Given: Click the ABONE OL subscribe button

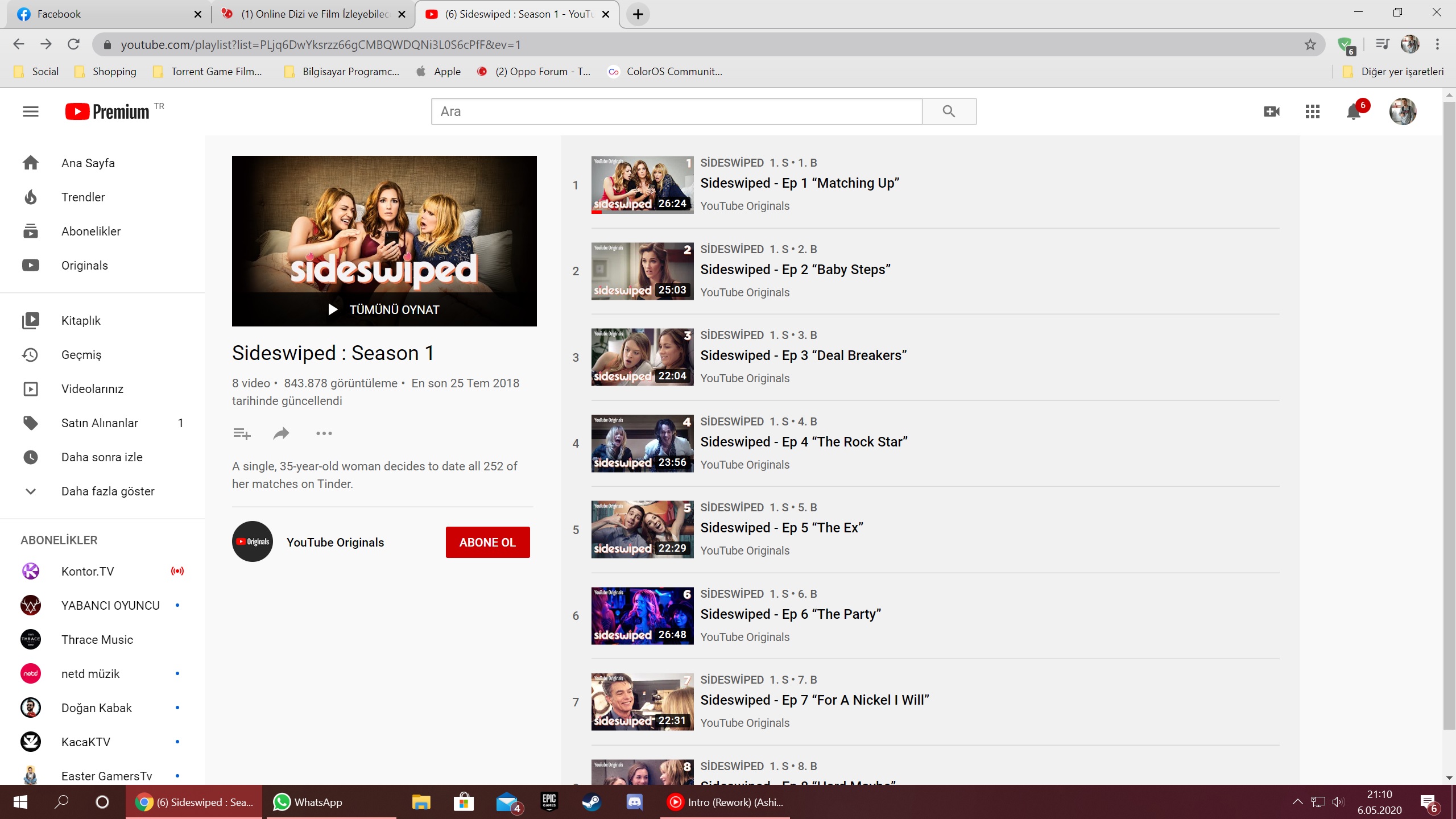Looking at the screenshot, I should (x=488, y=543).
